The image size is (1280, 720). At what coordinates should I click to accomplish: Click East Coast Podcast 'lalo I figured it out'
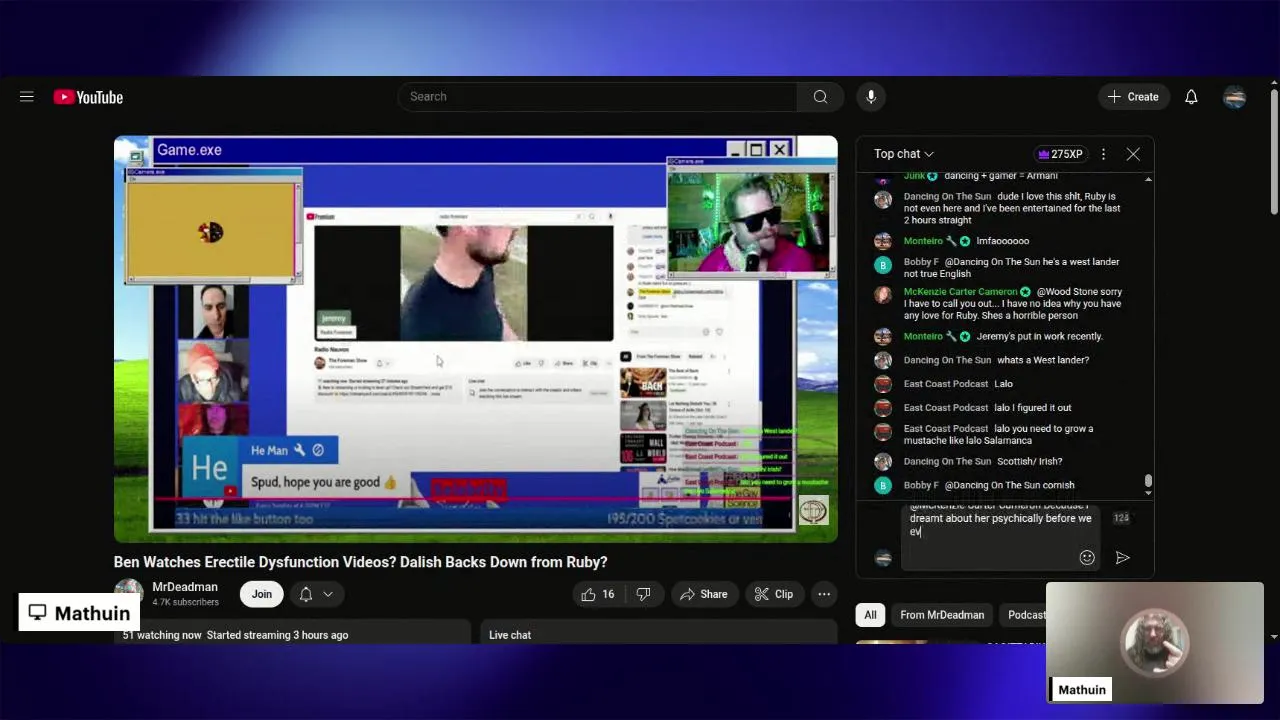tap(1032, 408)
